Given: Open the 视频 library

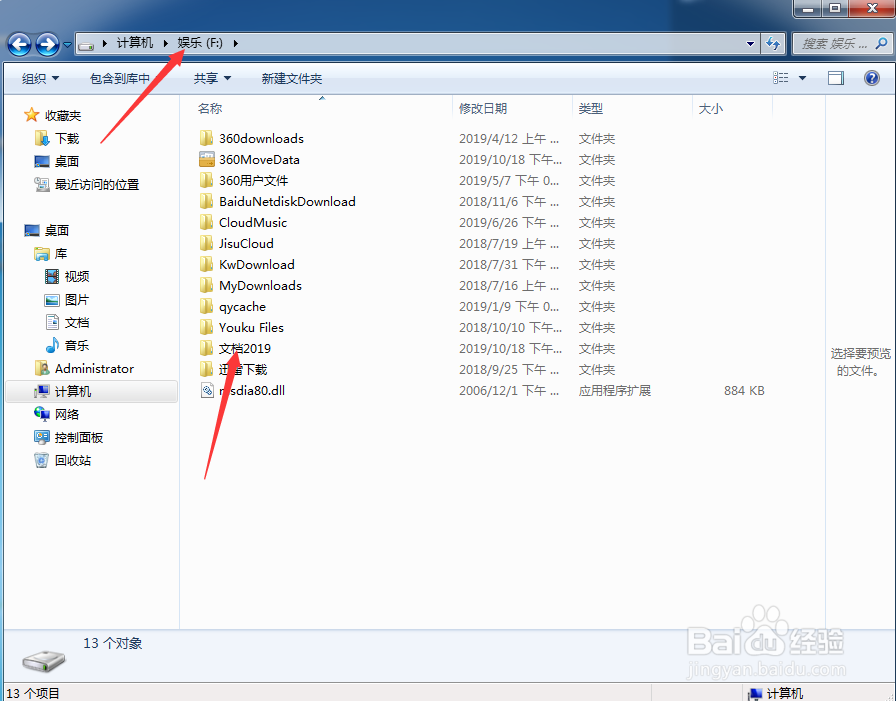Looking at the screenshot, I should [77, 277].
